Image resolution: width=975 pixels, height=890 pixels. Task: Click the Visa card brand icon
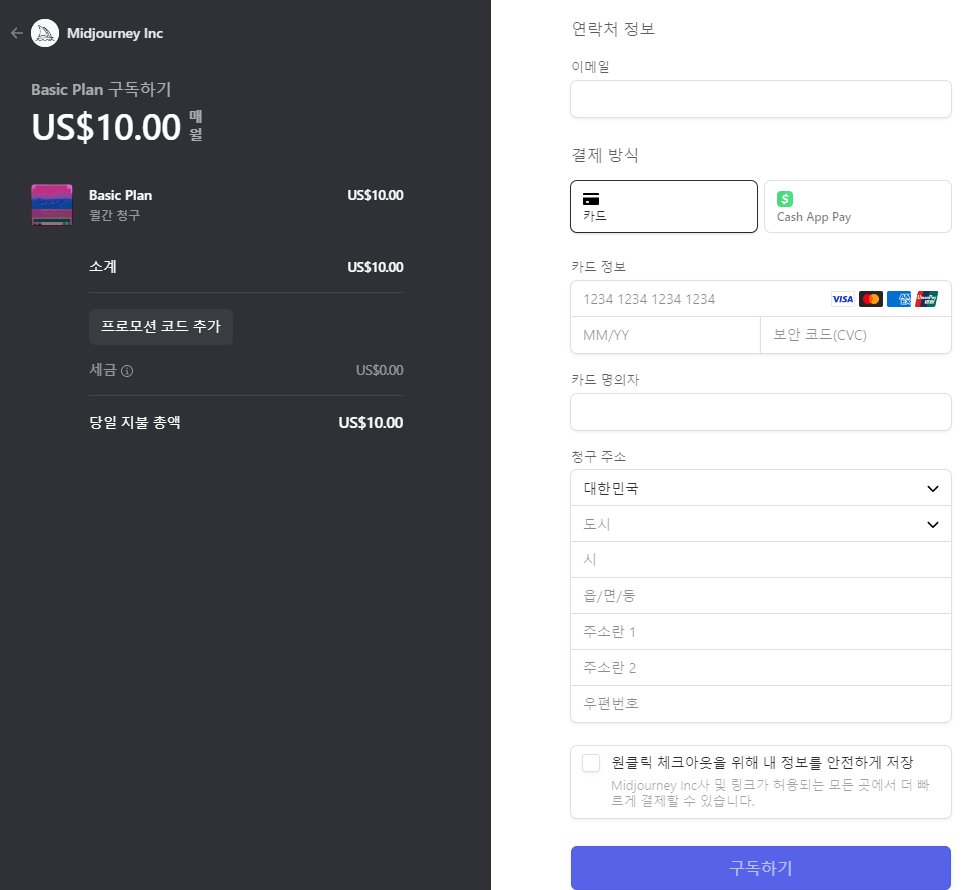[842, 298]
